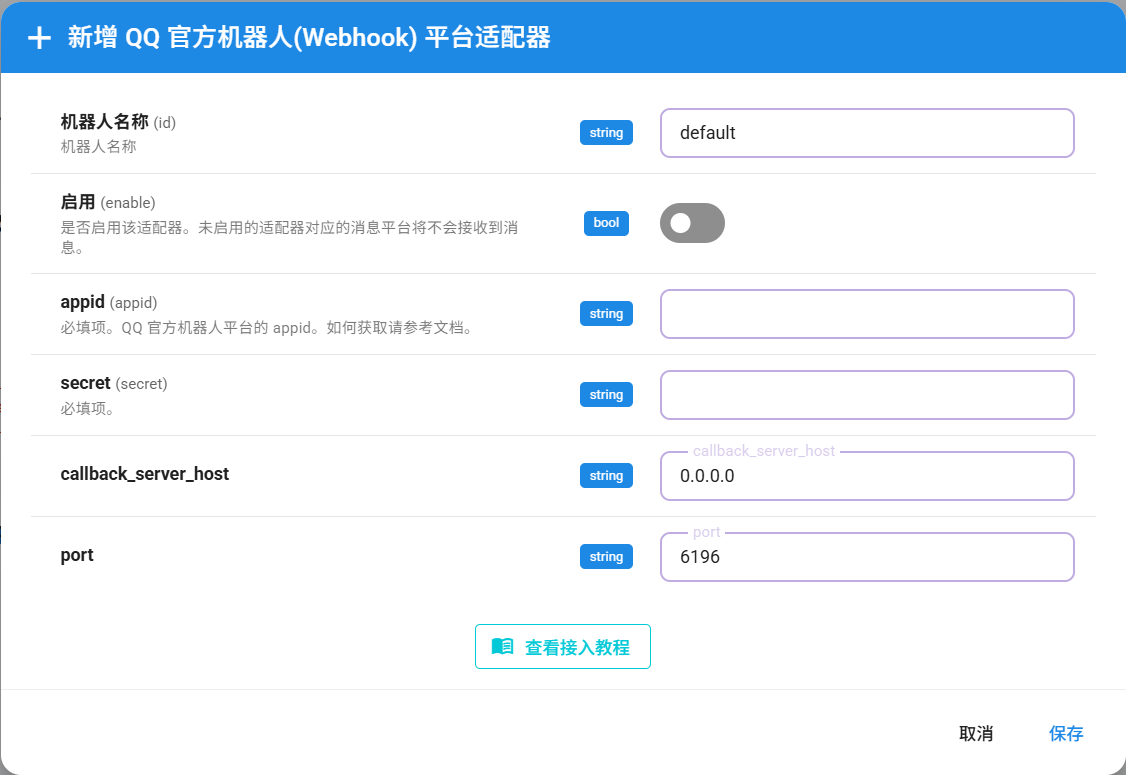Click the string badge in the appid row

pos(606,314)
